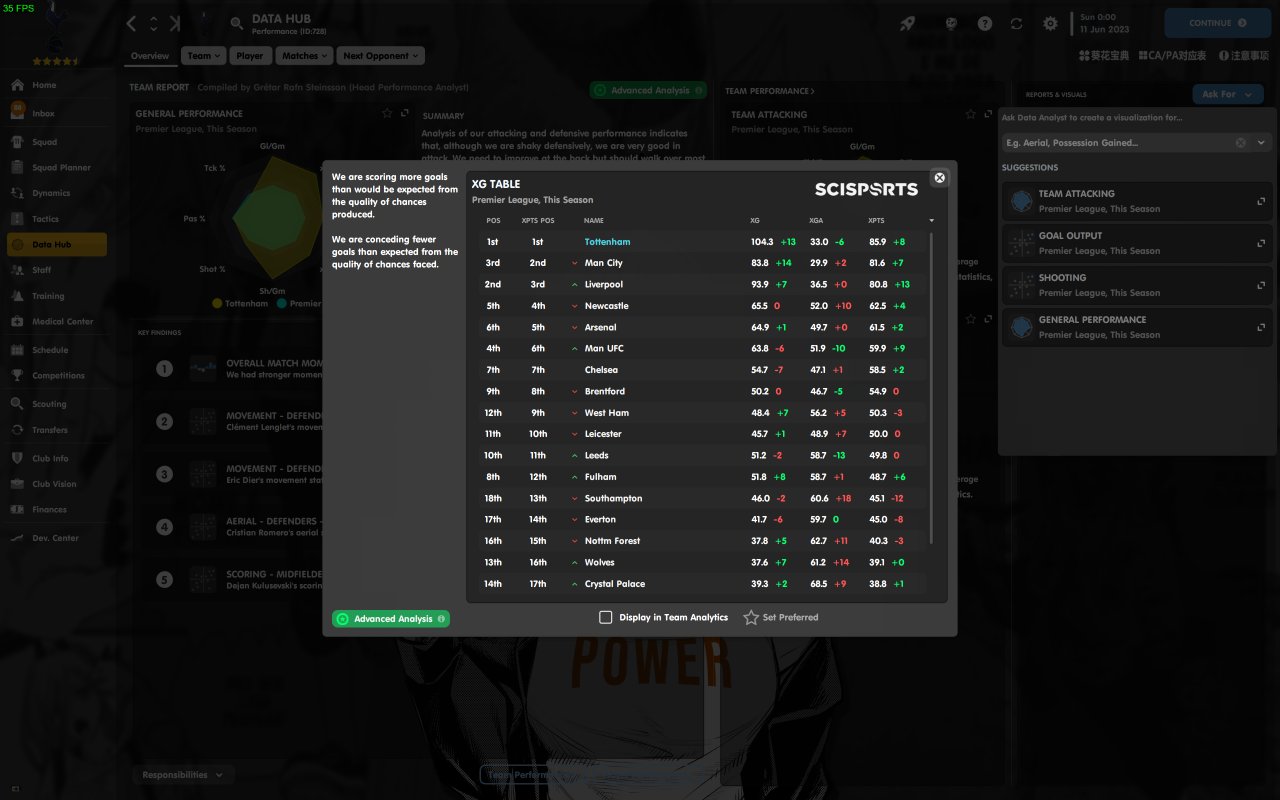Expand the Goal Output suggestion card

coord(1261,243)
